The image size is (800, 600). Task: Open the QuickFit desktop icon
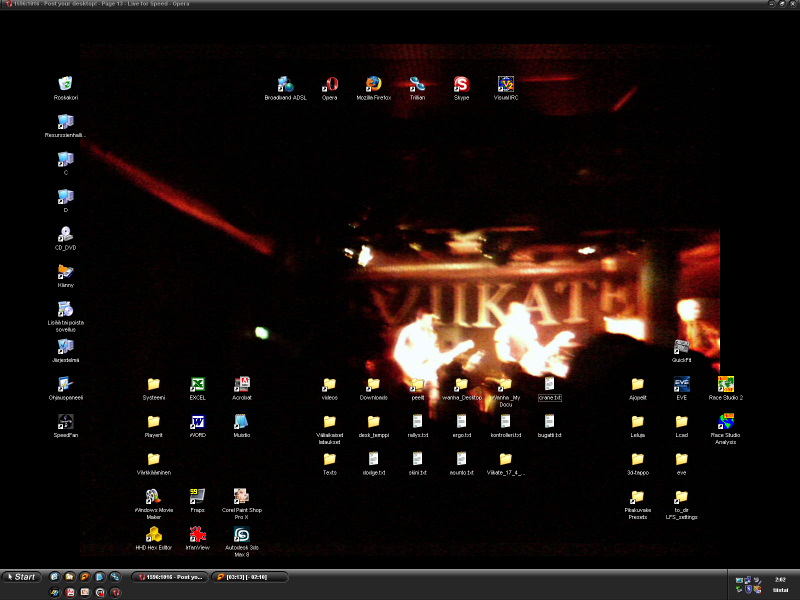point(682,351)
